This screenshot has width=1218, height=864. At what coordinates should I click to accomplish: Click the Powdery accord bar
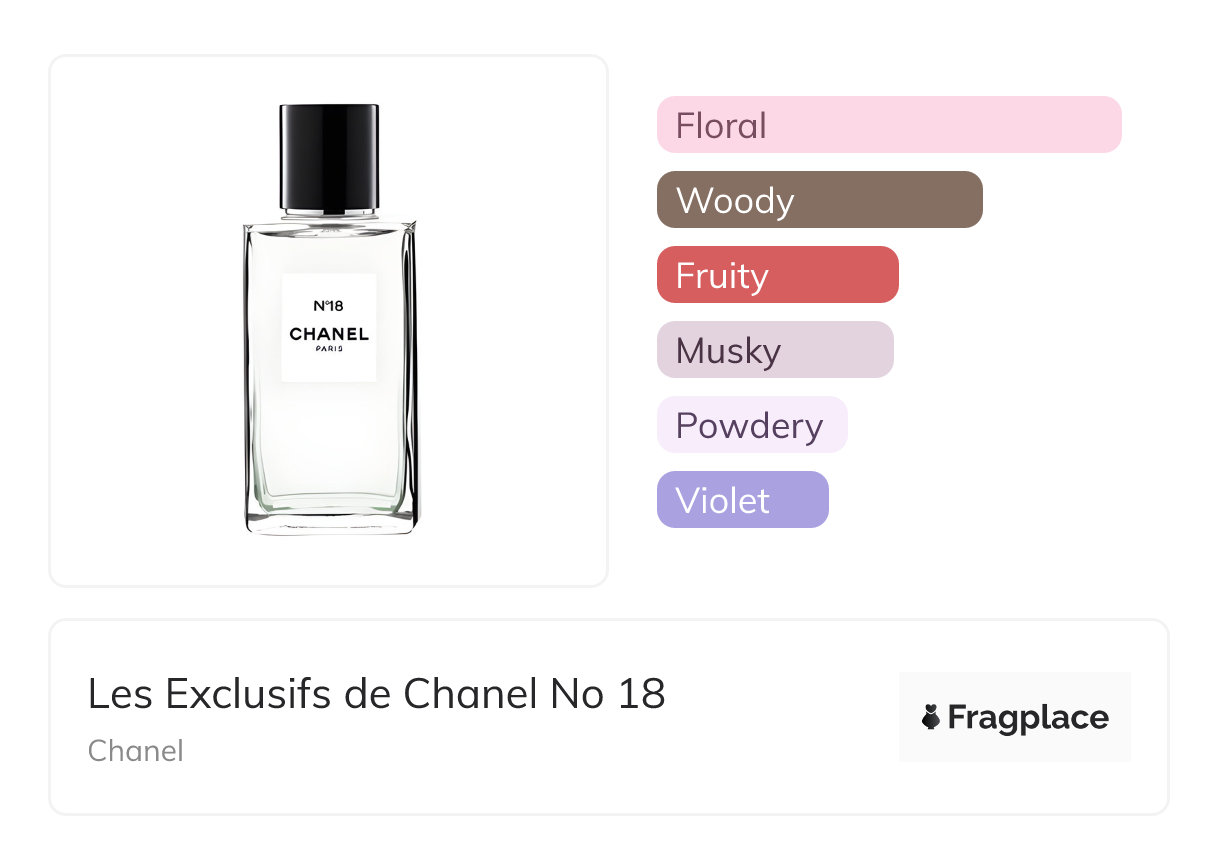click(751, 425)
